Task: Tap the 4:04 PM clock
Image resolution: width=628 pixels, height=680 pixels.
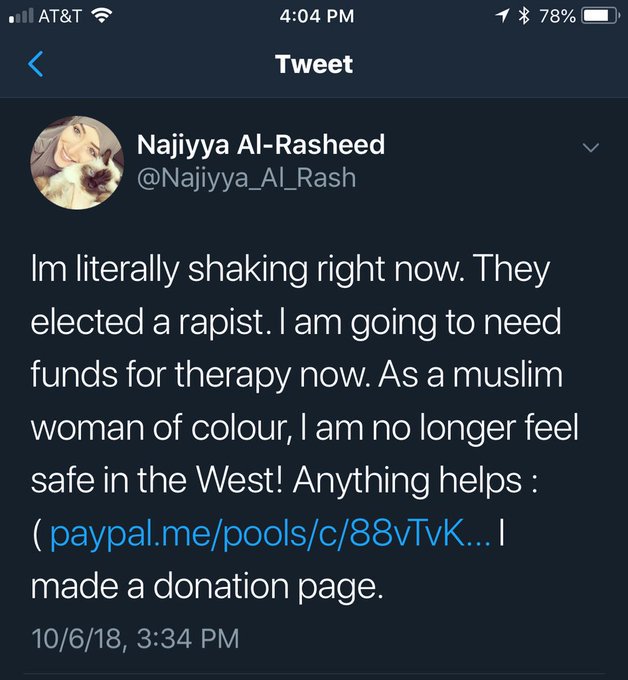Action: (x=314, y=15)
